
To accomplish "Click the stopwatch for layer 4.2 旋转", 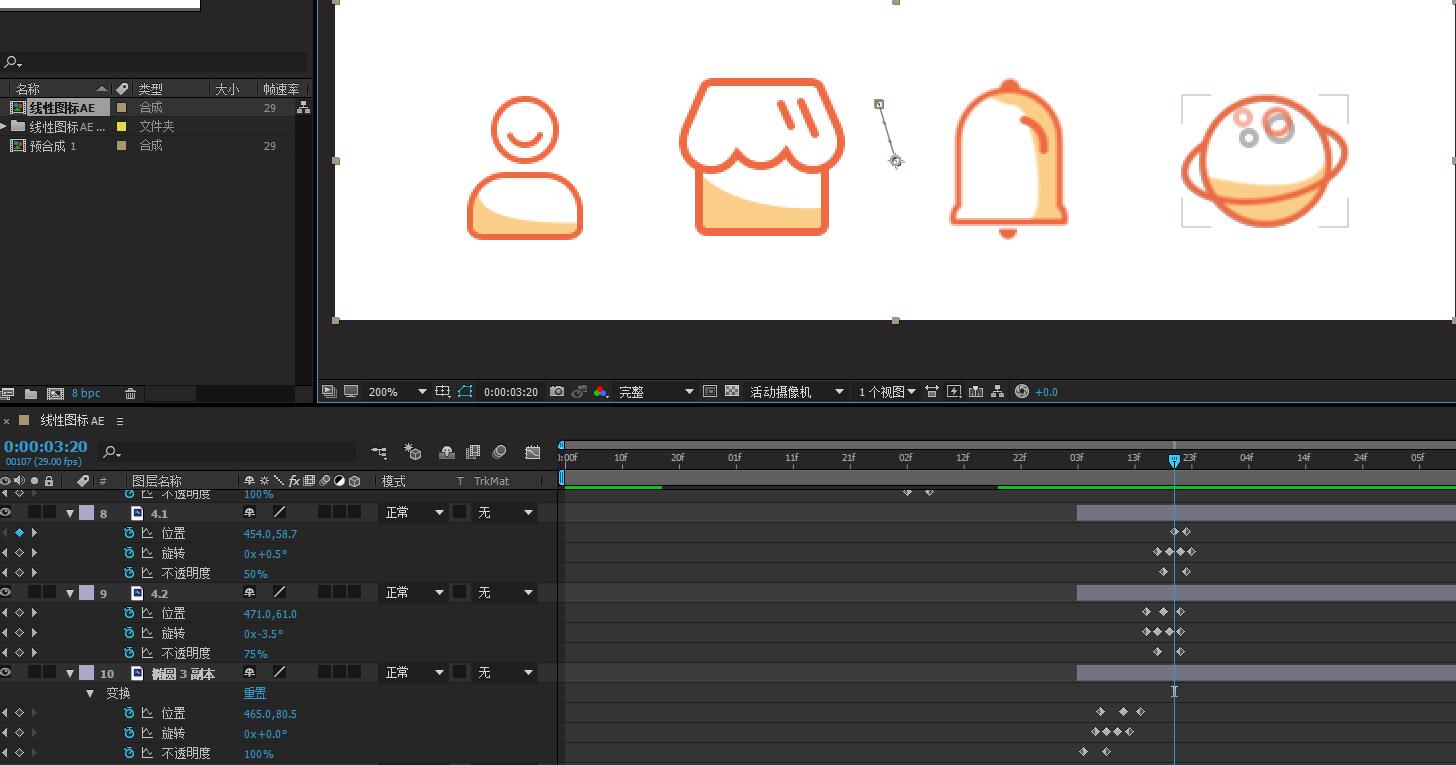I will point(129,633).
